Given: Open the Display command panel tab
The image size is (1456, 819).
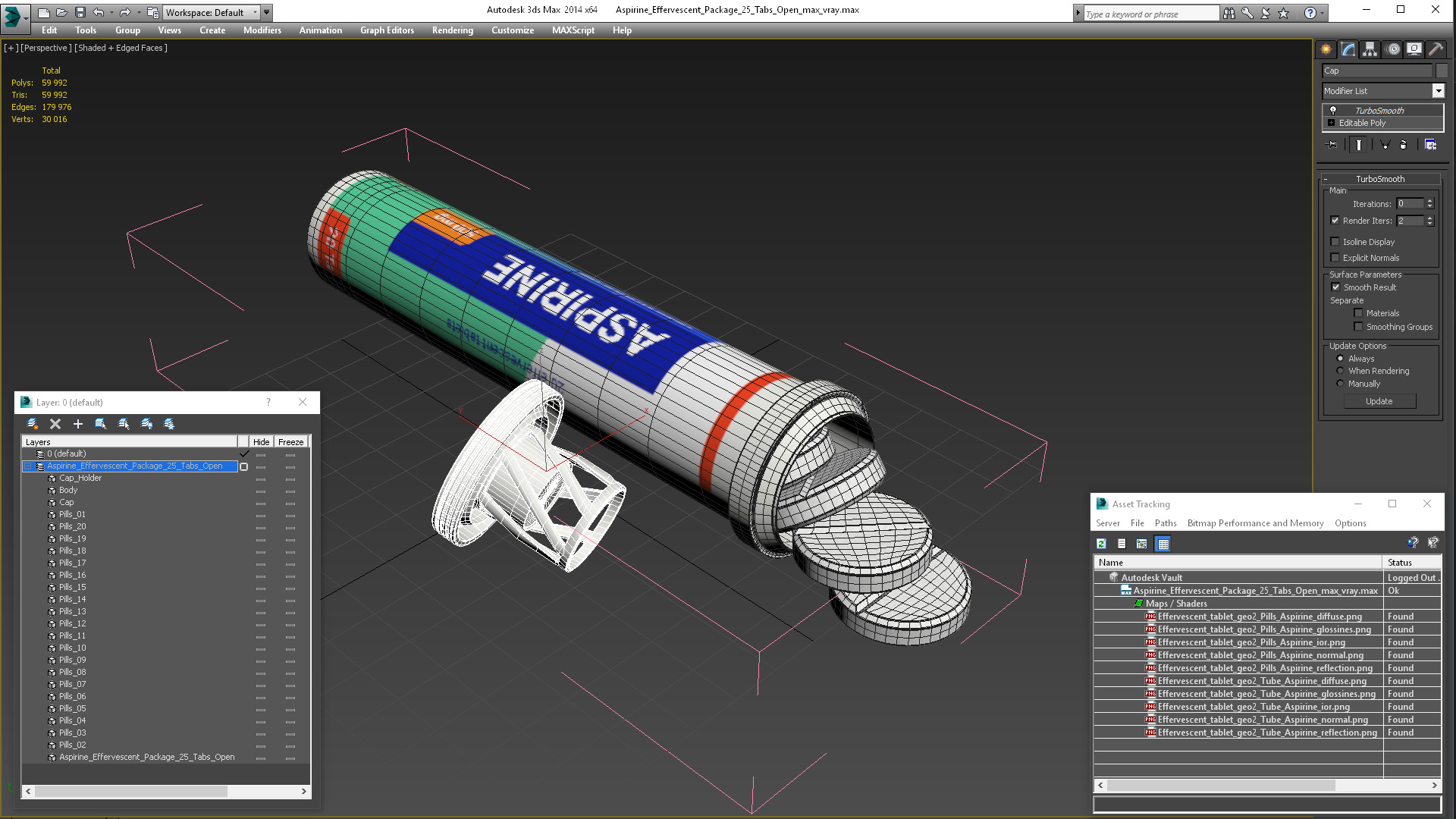Looking at the screenshot, I should coord(1414,49).
